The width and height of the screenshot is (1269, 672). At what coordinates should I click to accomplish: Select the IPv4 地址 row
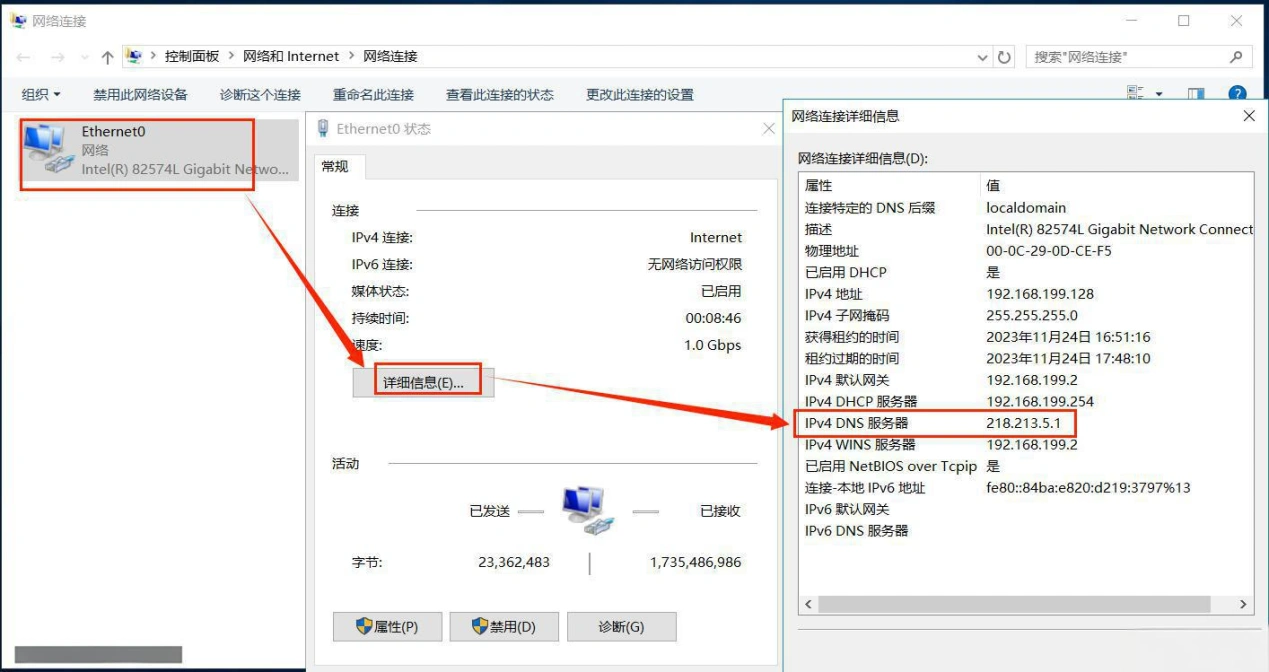pyautogui.click(x=1026, y=294)
